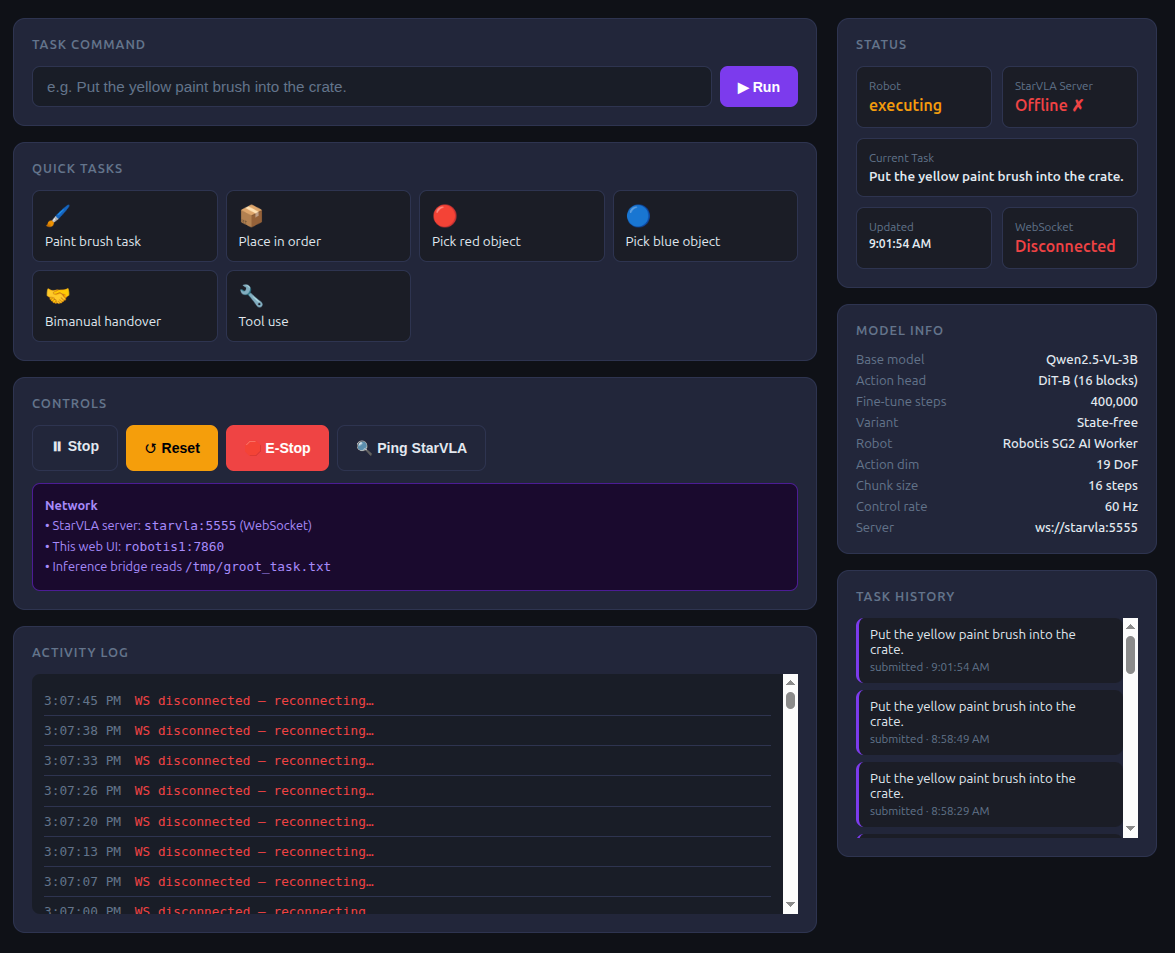Screen dimensions: 1175x953
Task: Click the wrench icon for Tool use
Action: (251, 296)
